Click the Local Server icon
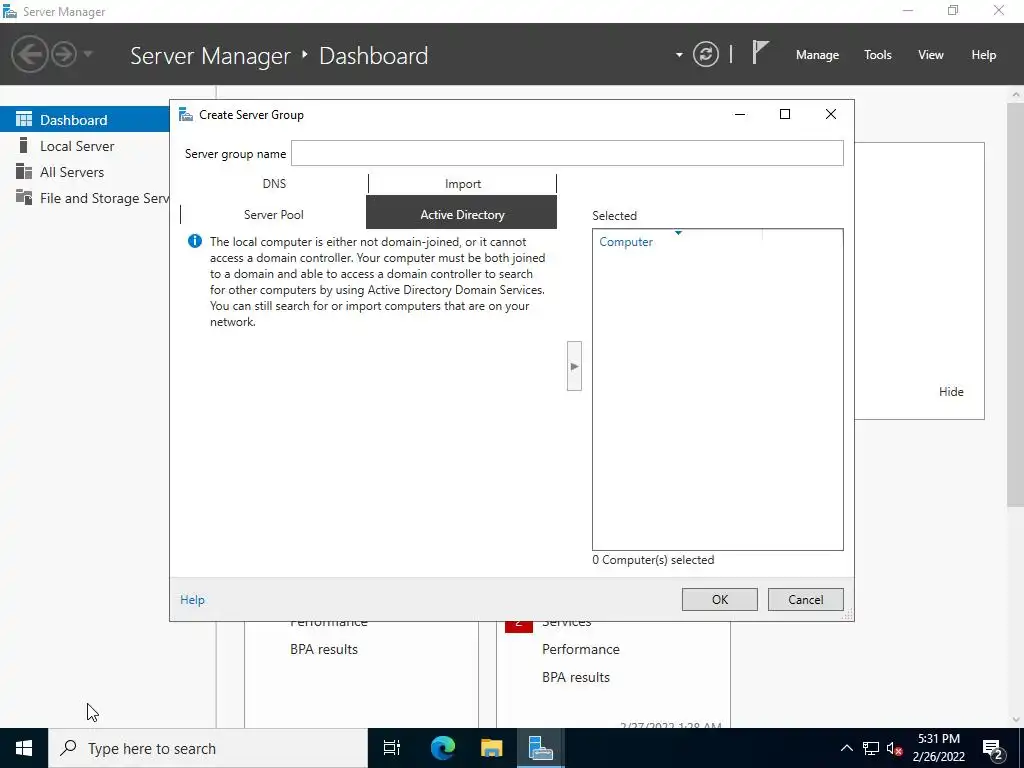This screenshot has width=1024, height=768. tap(24, 145)
